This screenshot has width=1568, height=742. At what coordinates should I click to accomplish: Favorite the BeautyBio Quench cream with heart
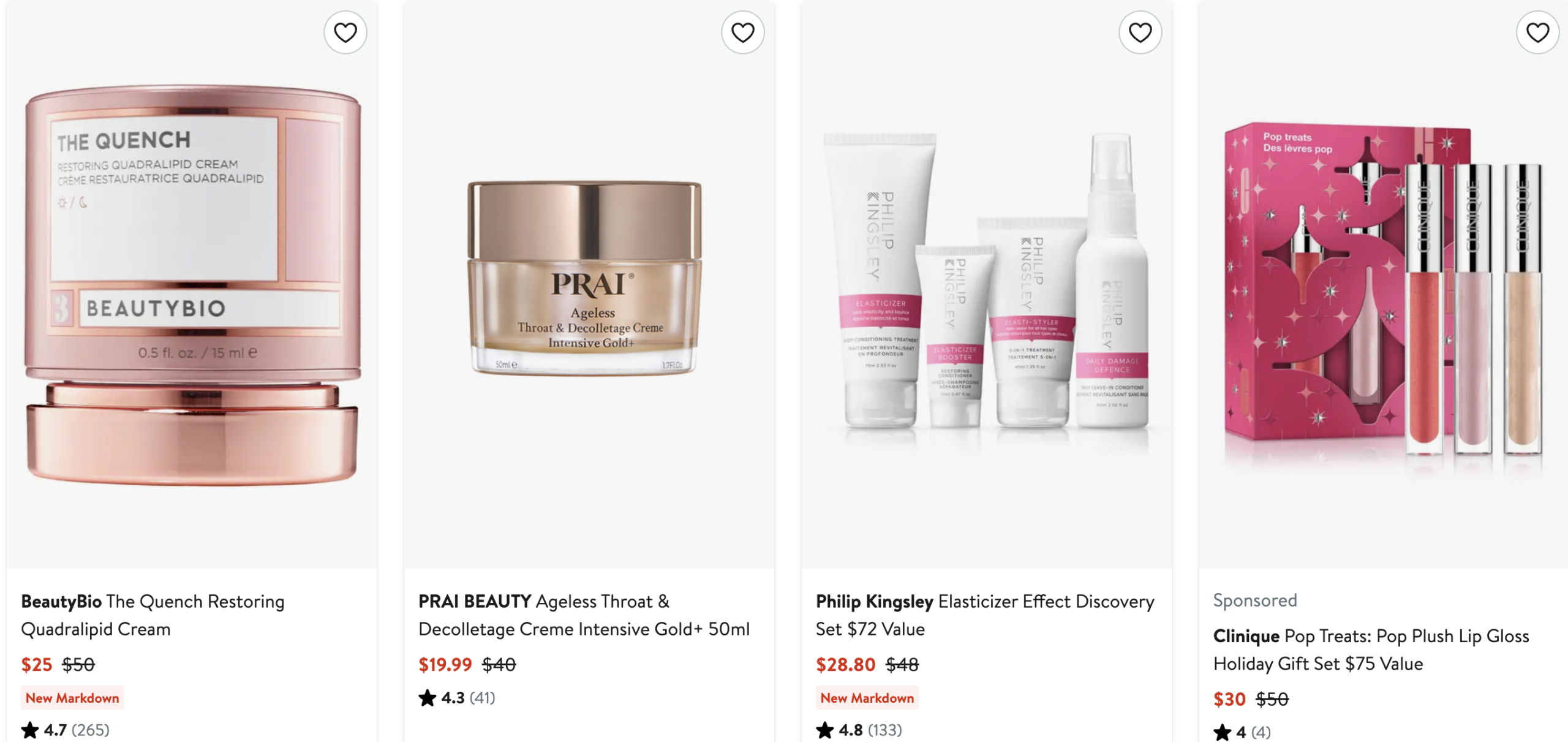[345, 32]
